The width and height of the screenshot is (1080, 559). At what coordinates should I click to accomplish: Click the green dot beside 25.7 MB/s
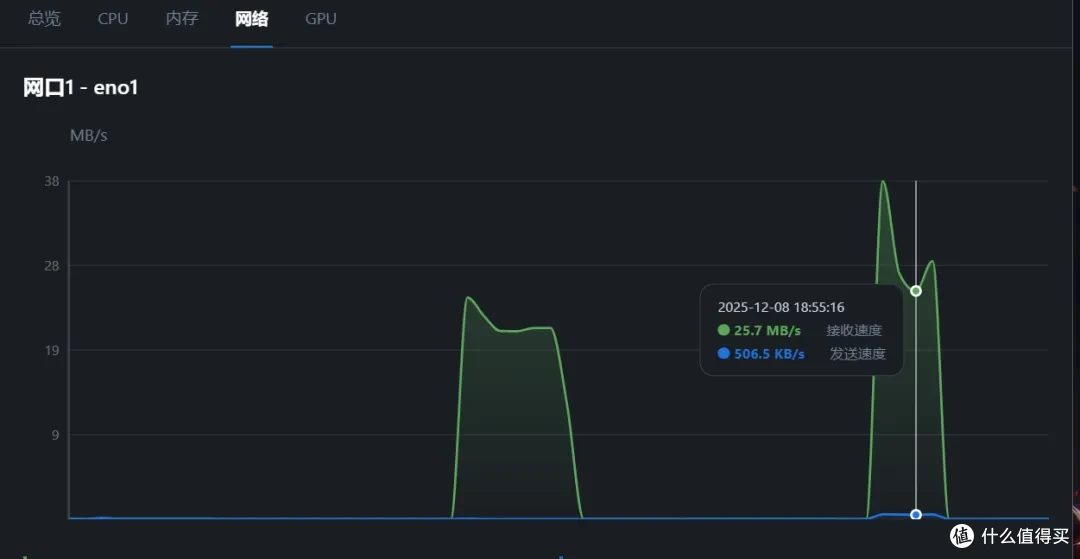[723, 330]
